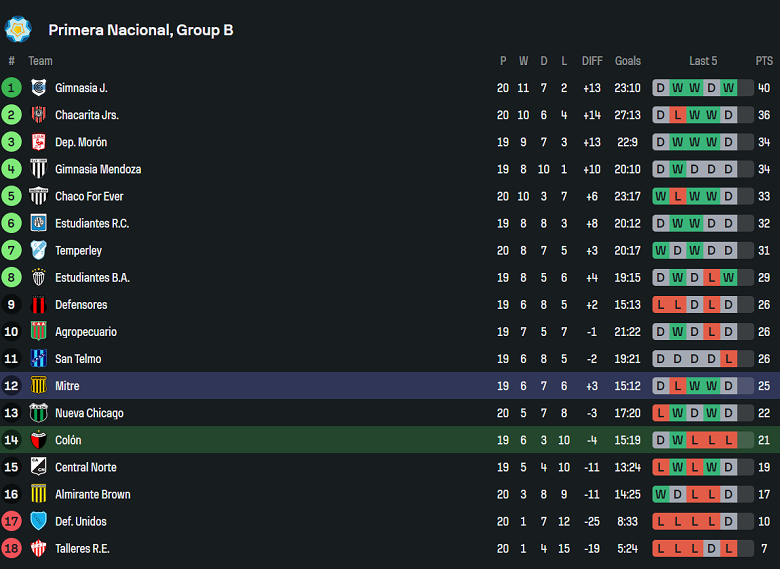Screen dimensions: 780x569
Task: Click Colón red-black team crest
Action: [39, 440]
